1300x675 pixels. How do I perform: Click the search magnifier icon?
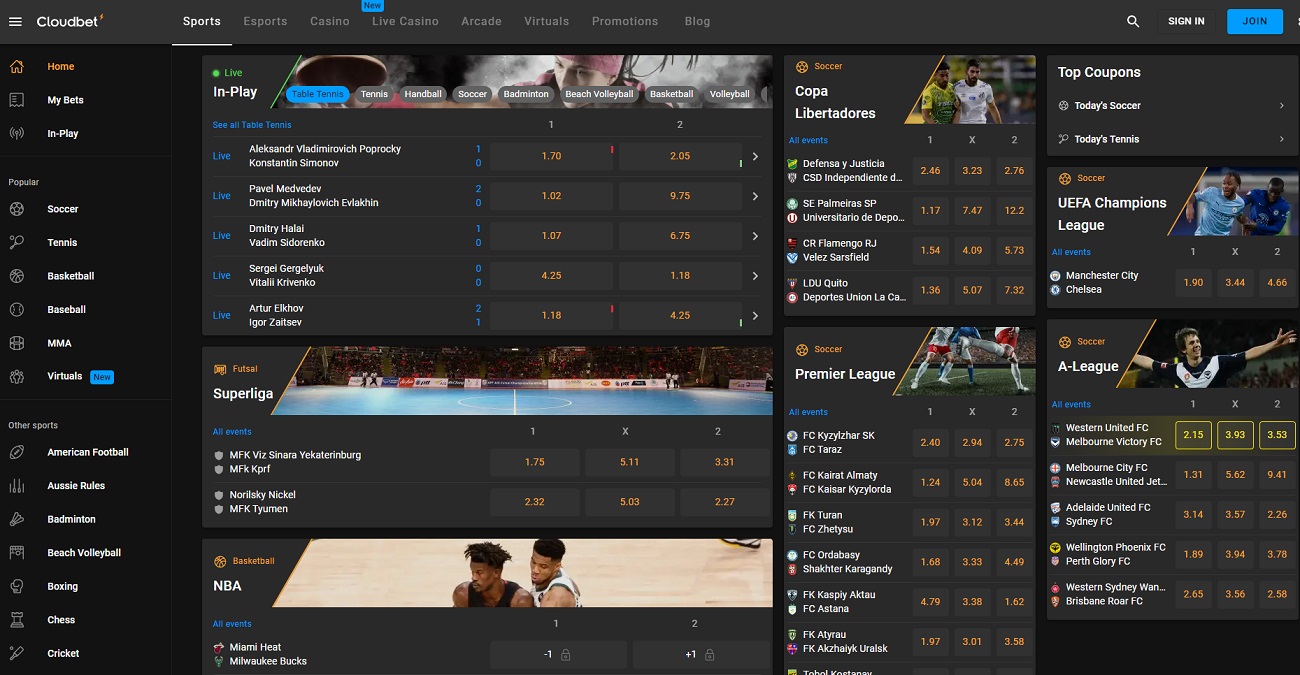[1133, 20]
